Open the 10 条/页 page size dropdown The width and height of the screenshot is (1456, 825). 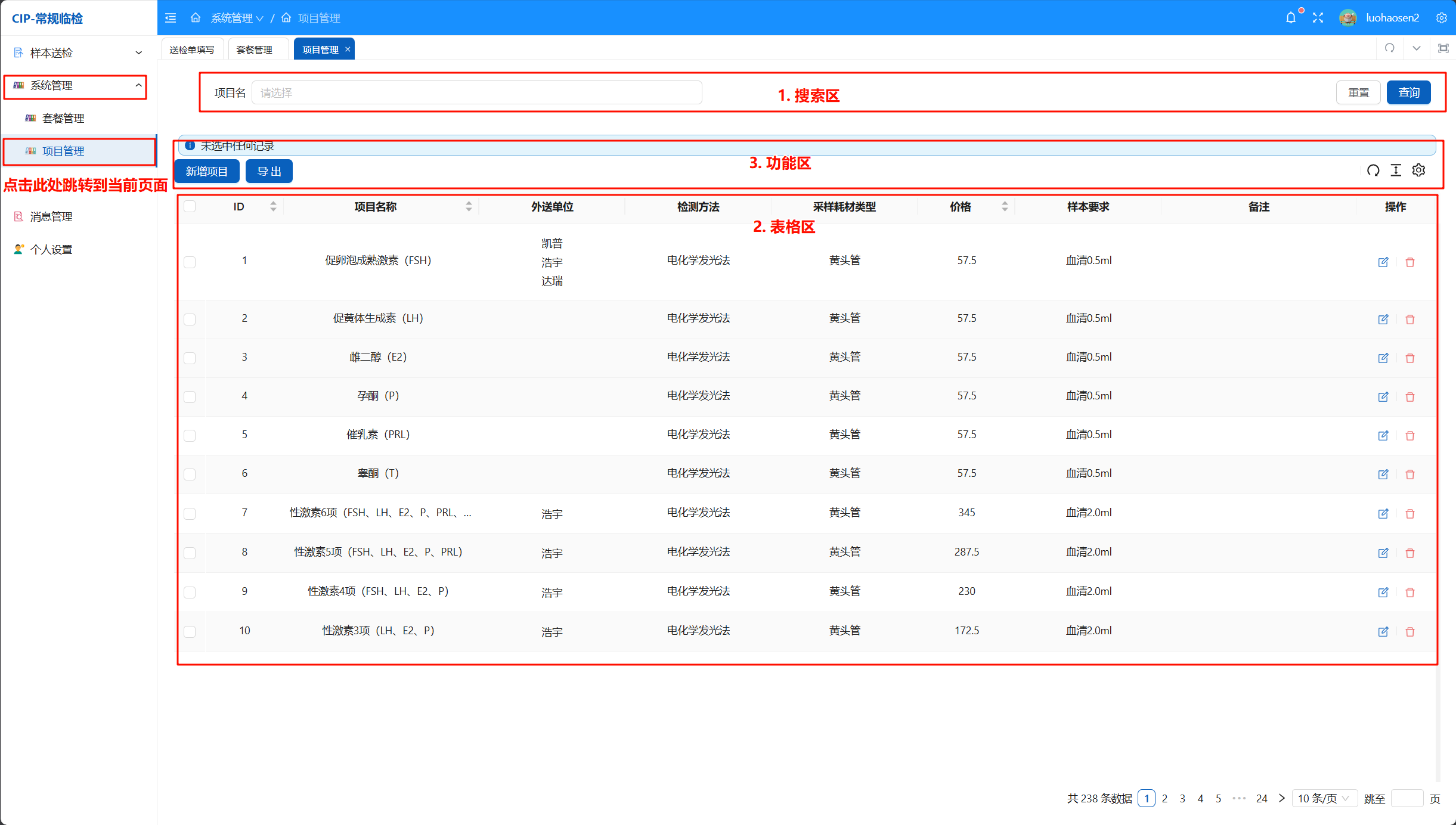1324,799
